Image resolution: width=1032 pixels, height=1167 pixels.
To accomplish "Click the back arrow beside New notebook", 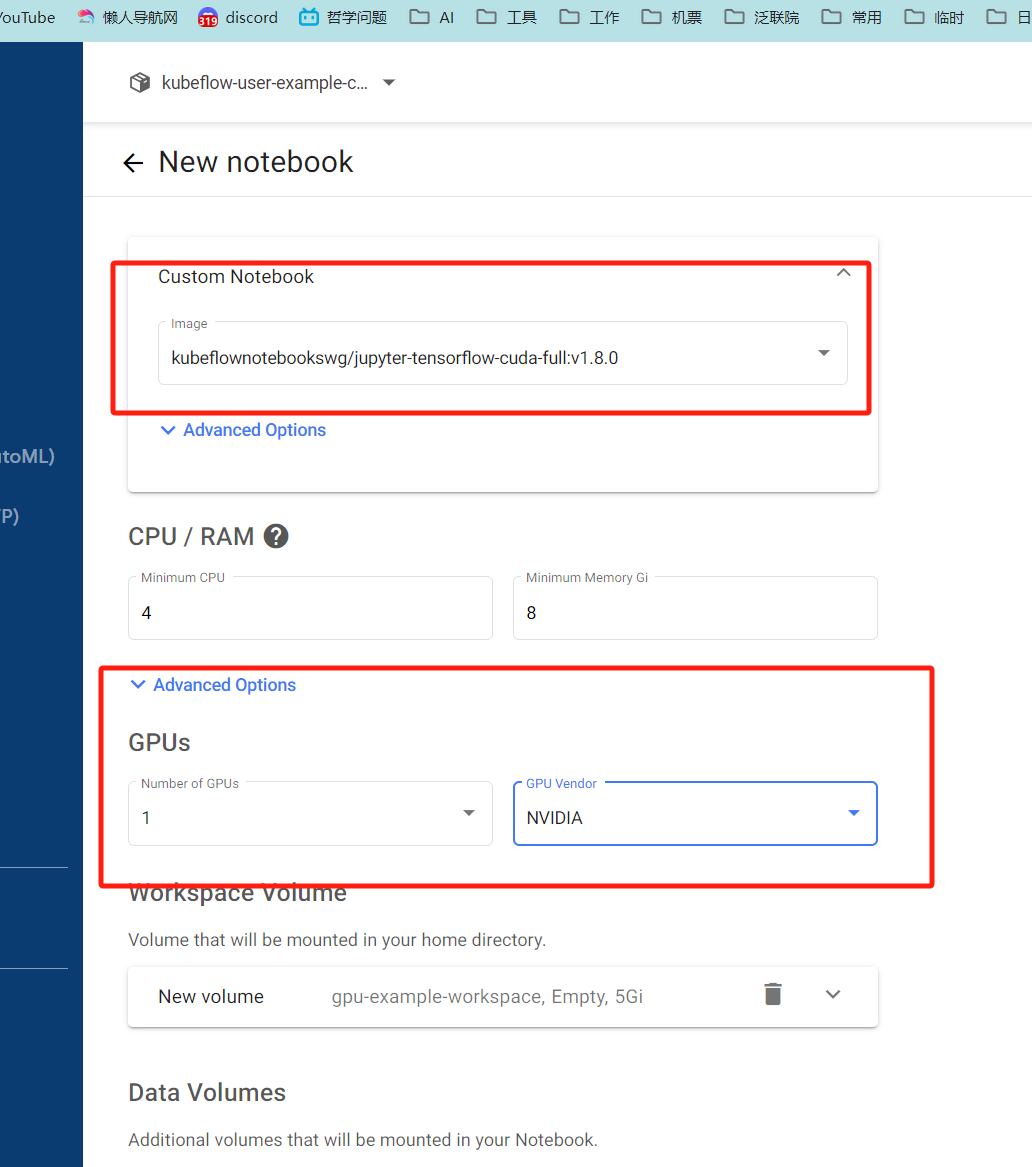I will [x=133, y=163].
